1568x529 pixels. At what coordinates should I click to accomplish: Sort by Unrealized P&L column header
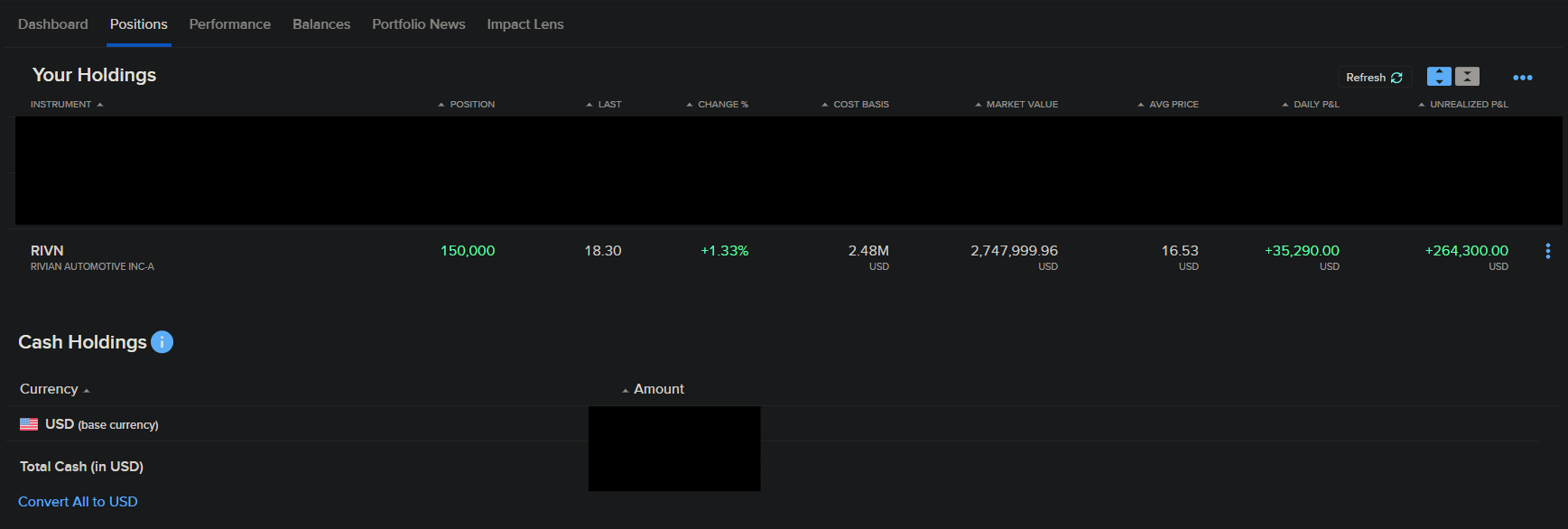pos(1469,105)
